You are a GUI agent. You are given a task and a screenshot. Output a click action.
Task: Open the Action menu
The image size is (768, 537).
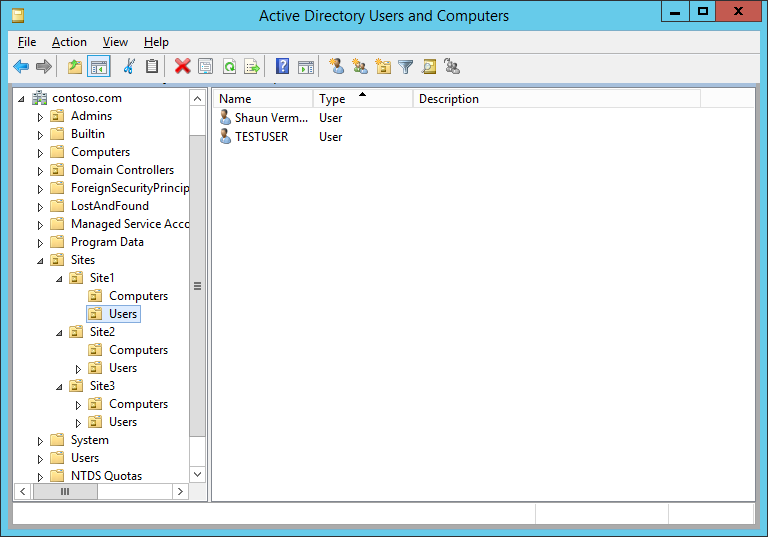tap(69, 42)
